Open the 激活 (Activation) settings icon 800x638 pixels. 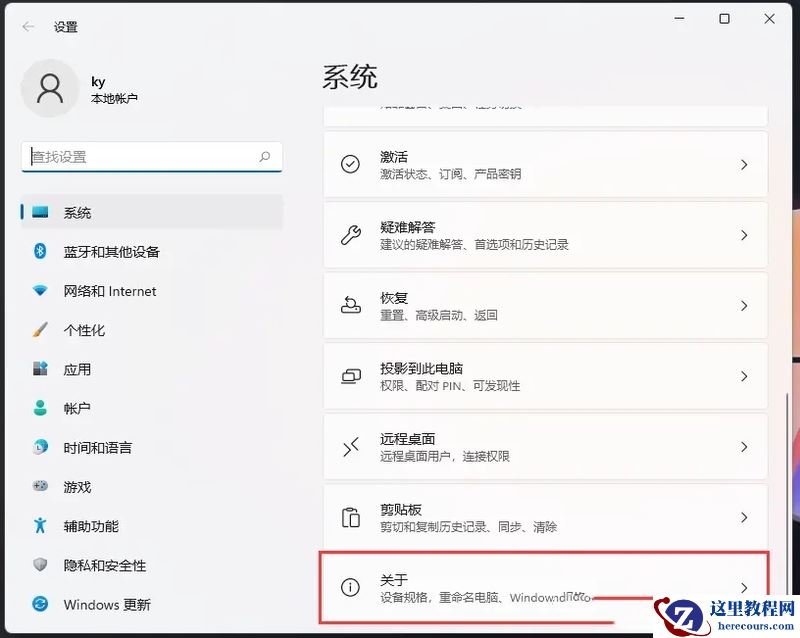click(x=350, y=163)
